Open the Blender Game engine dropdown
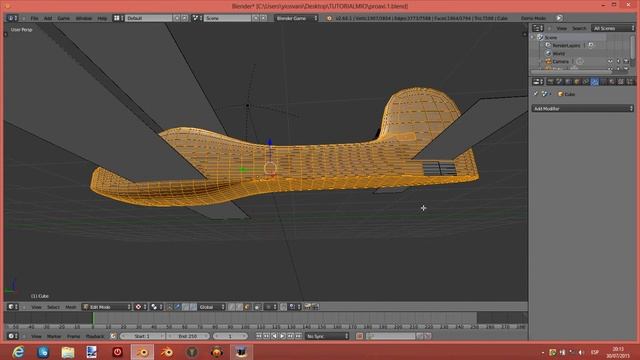Viewport: 640px width, 360px height. [296, 18]
